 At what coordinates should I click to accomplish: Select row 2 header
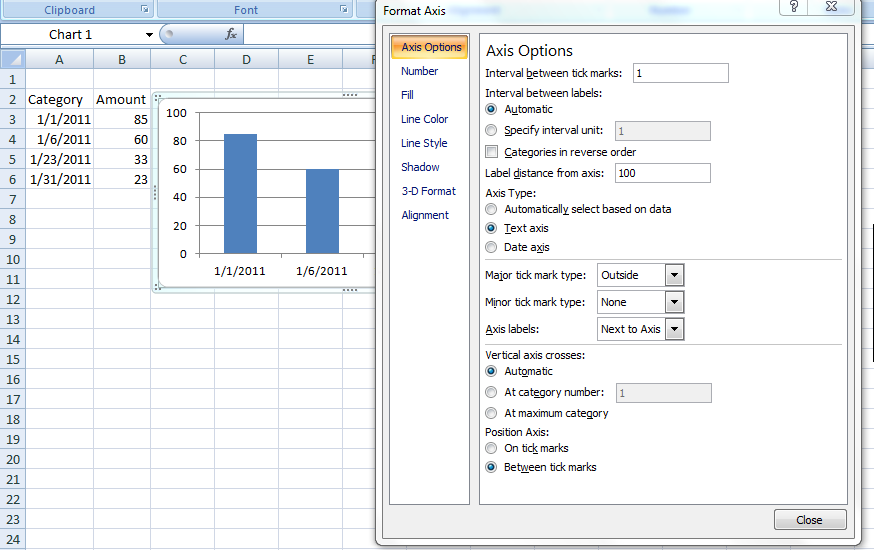coord(12,100)
